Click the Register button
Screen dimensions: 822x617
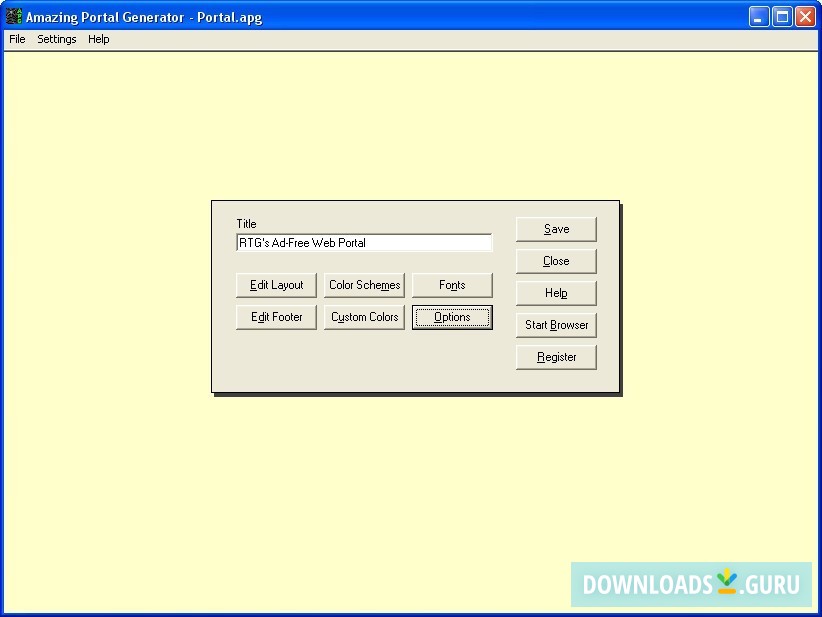coord(556,357)
